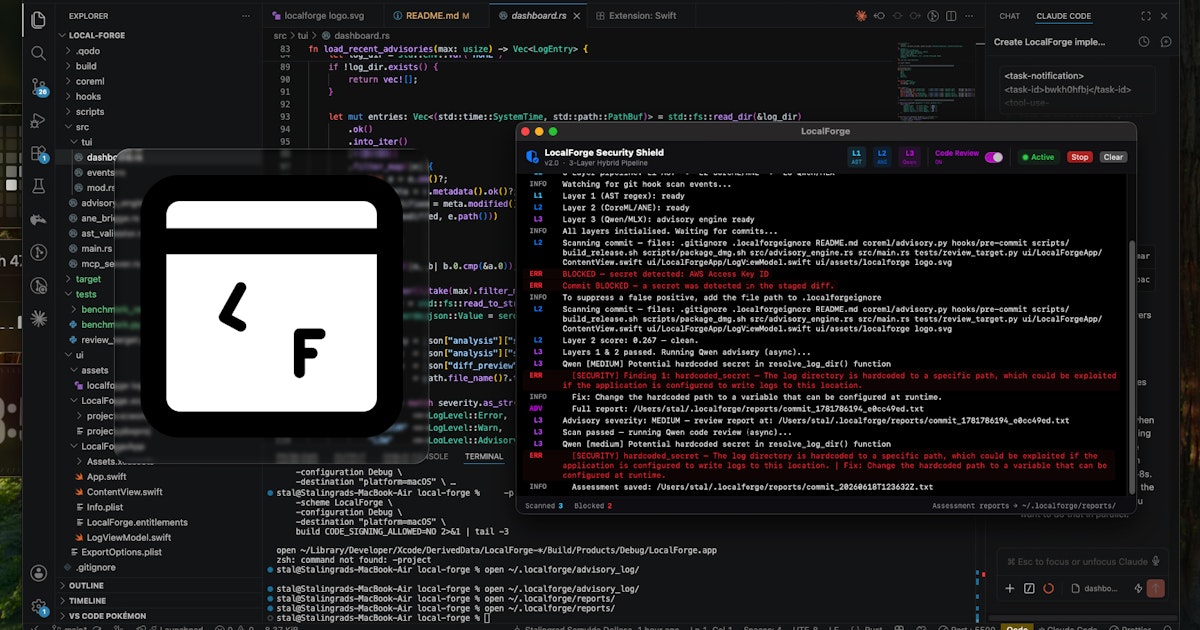This screenshot has width=1200, height=630.
Task: Switch to the CHAT panel tab
Action: tap(1010, 16)
